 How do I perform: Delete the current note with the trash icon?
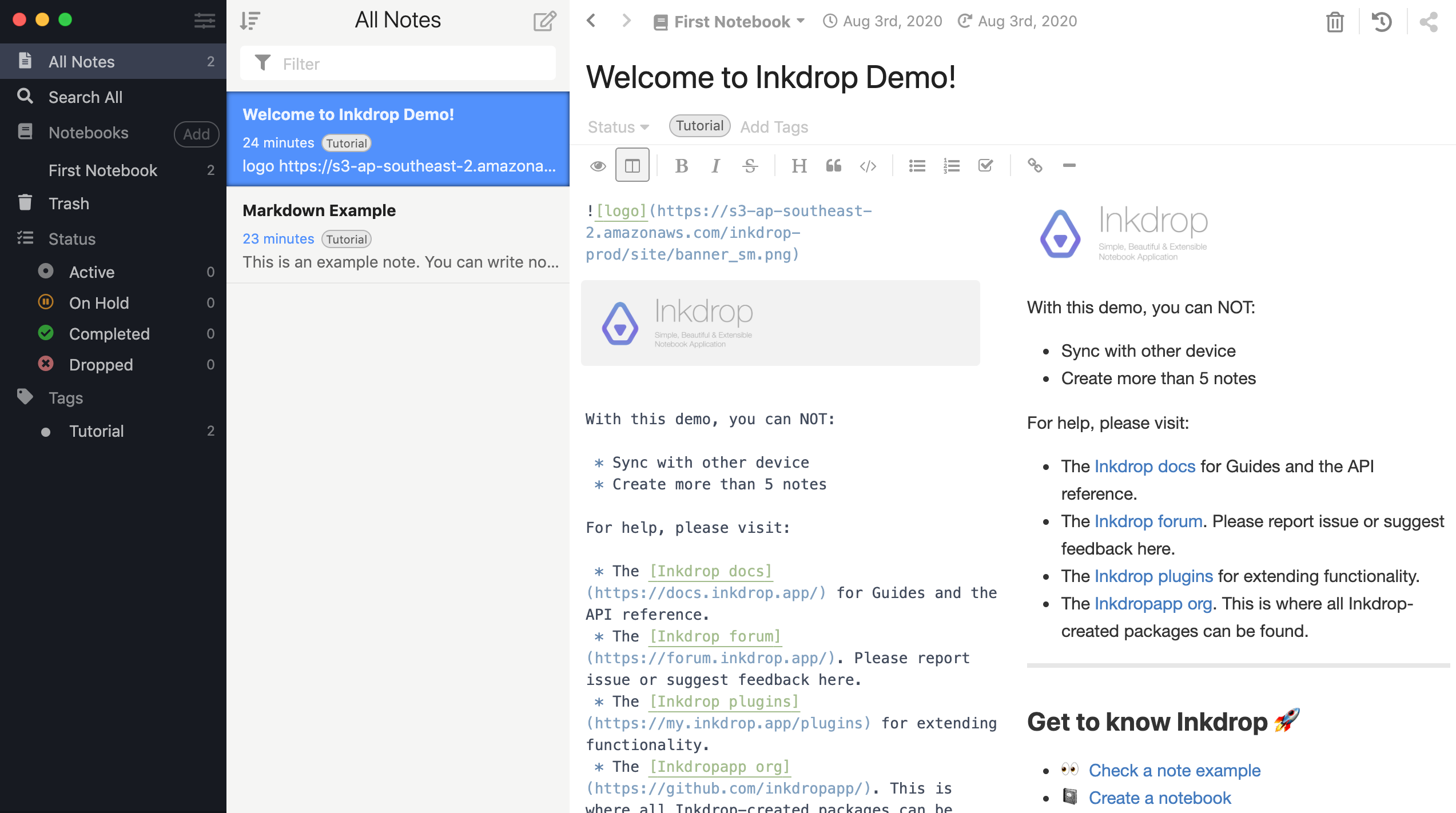tap(1335, 22)
